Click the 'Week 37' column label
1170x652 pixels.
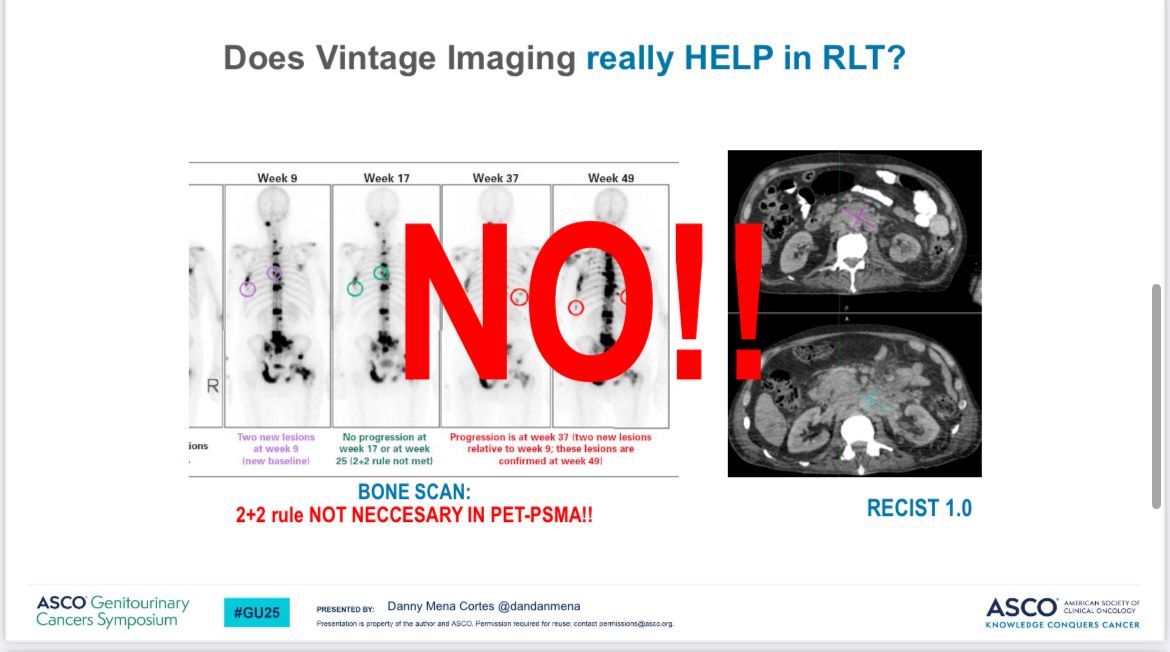point(495,178)
